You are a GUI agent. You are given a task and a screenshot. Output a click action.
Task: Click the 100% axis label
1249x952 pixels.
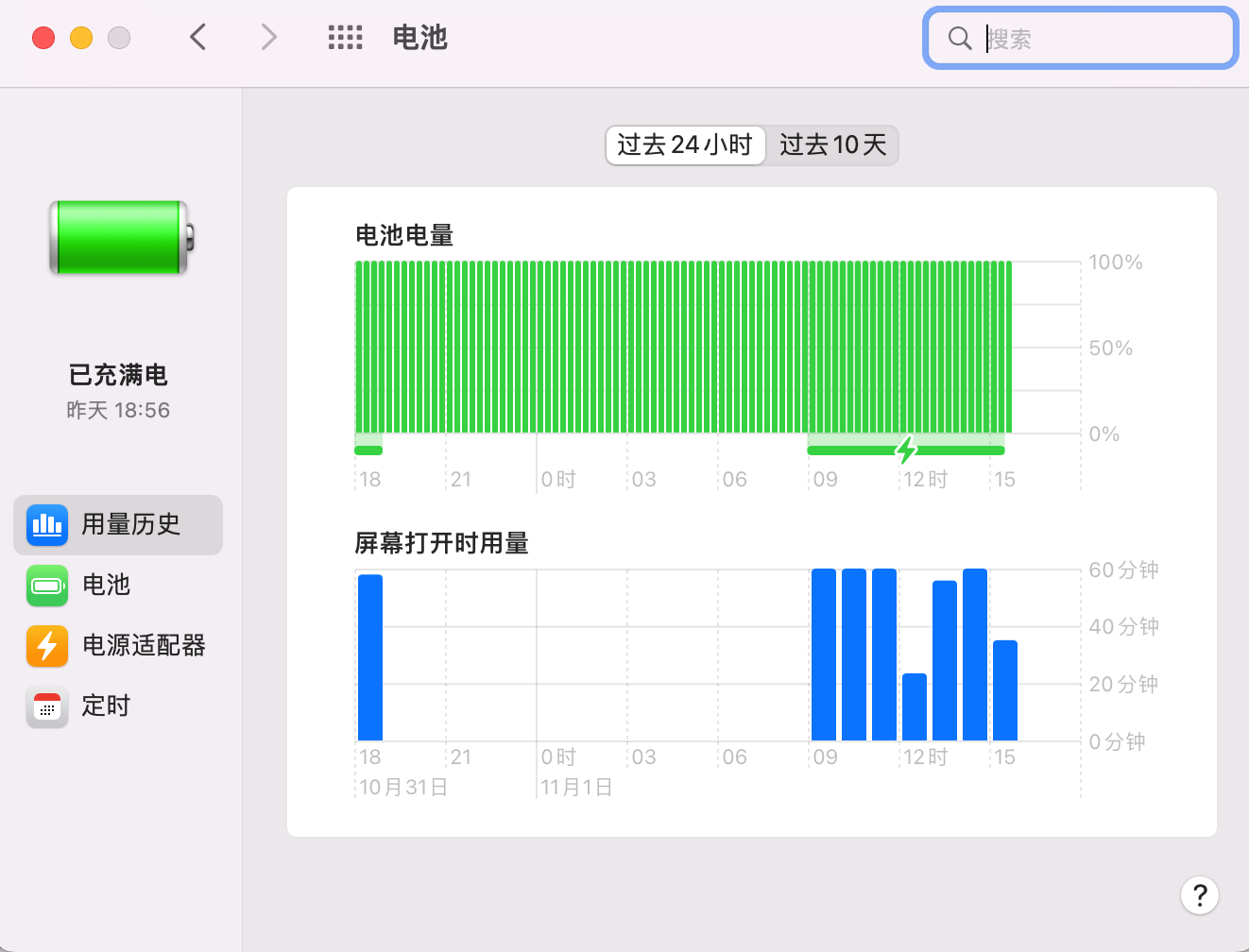(x=1116, y=262)
